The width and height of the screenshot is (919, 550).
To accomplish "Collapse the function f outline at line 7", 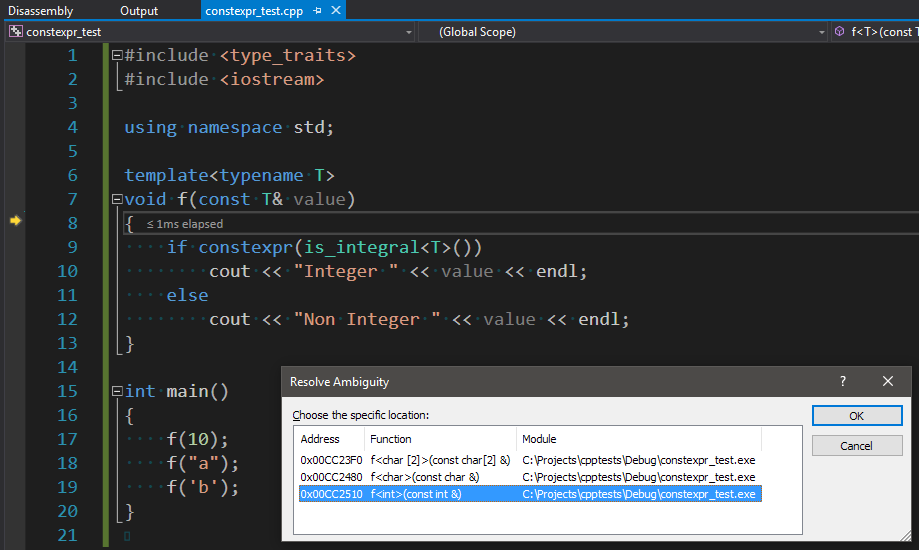I will (118, 200).
